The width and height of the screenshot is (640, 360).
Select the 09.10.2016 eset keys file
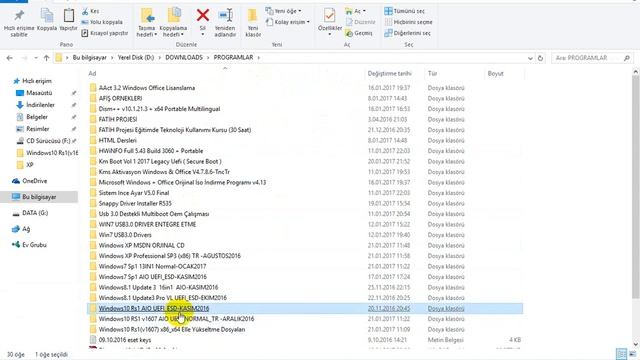(x=124, y=340)
